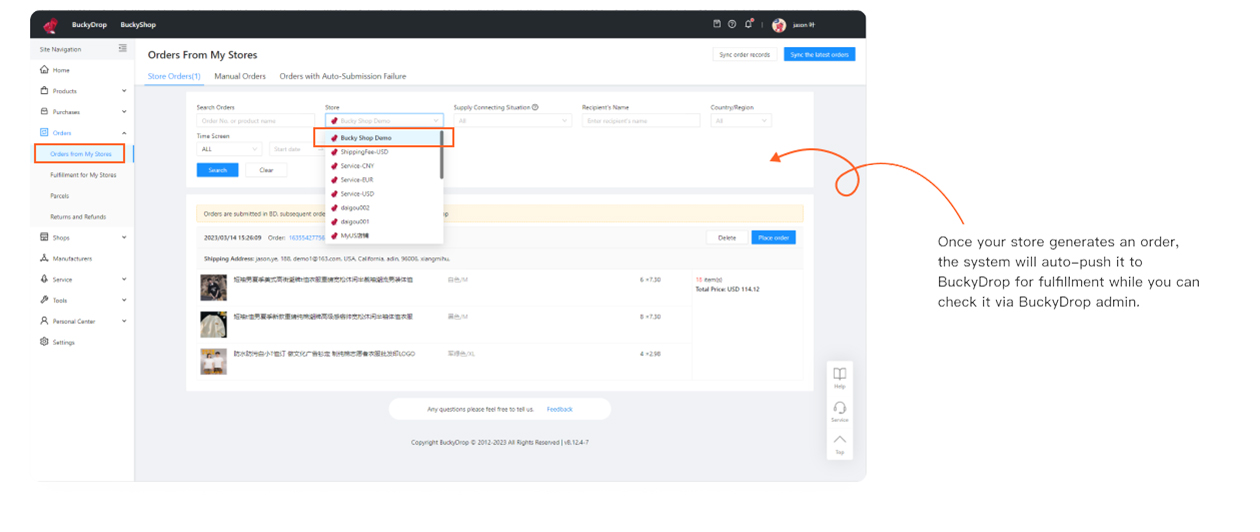Click the Sync order records button
Image resolution: width=1260 pixels, height=532 pixels.
click(x=745, y=54)
